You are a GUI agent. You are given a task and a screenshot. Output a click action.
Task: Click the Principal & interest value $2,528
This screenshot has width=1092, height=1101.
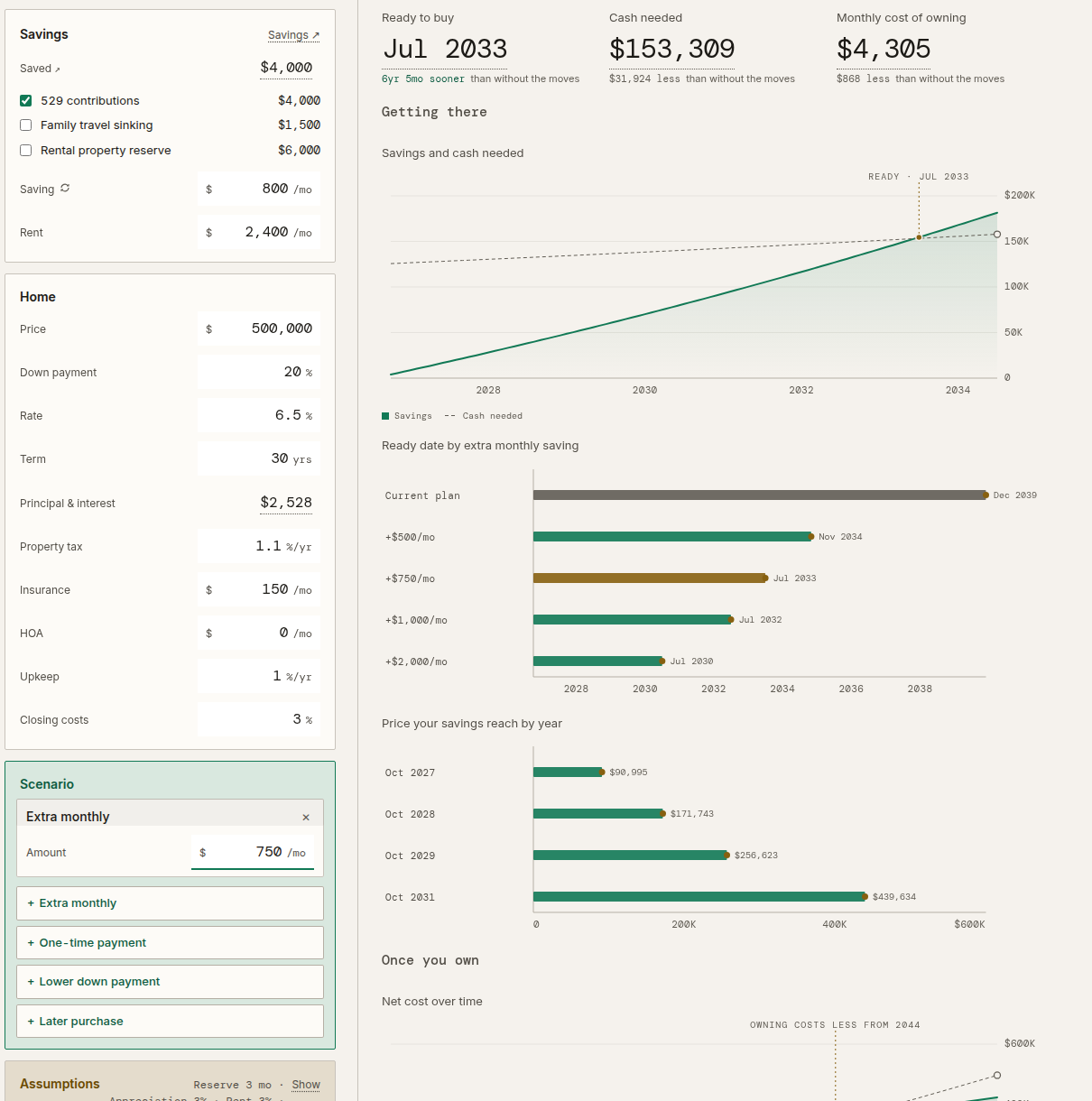click(x=286, y=503)
